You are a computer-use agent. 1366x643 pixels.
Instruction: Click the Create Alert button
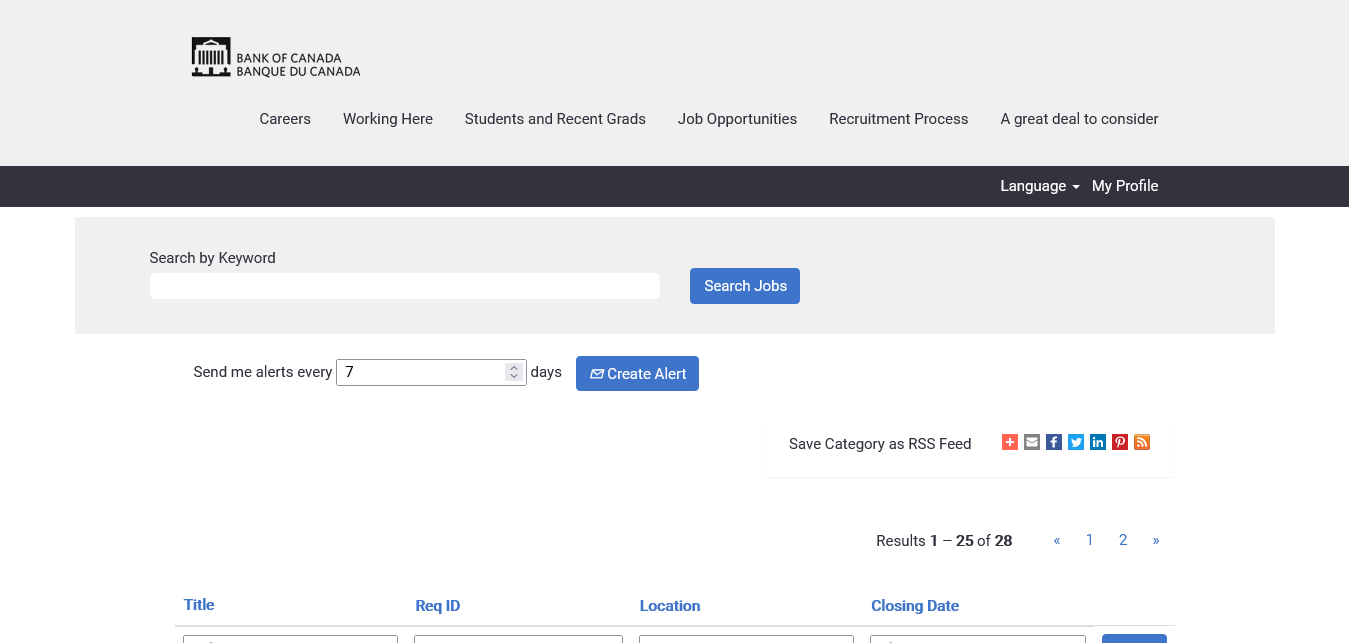pos(637,374)
